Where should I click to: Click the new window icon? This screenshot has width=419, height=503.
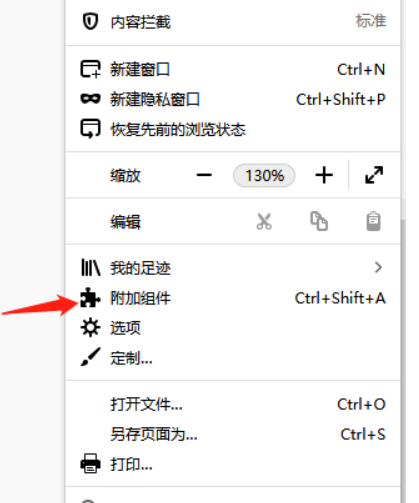(x=90, y=69)
